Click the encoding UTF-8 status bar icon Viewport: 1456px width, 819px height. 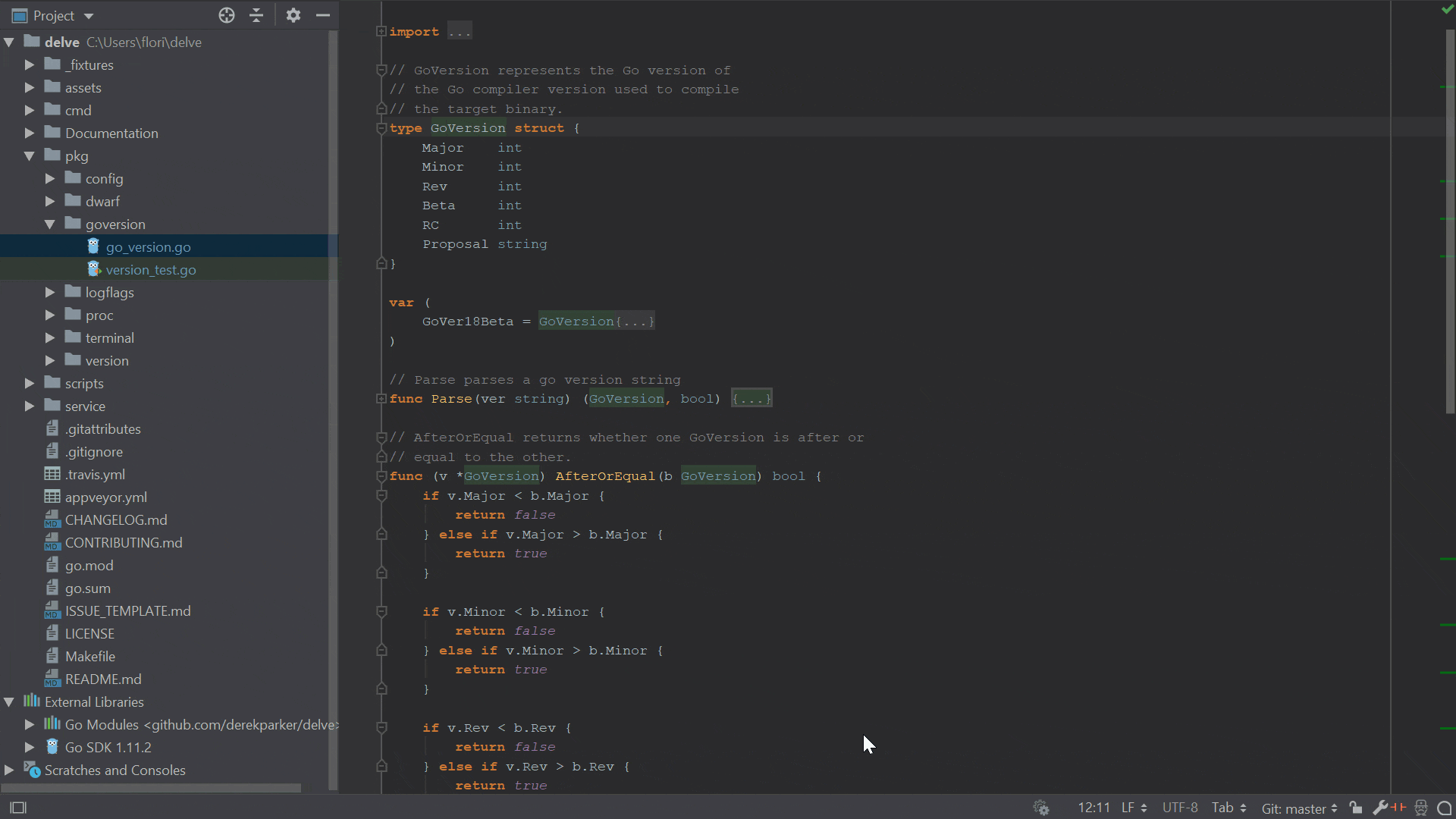1179,808
